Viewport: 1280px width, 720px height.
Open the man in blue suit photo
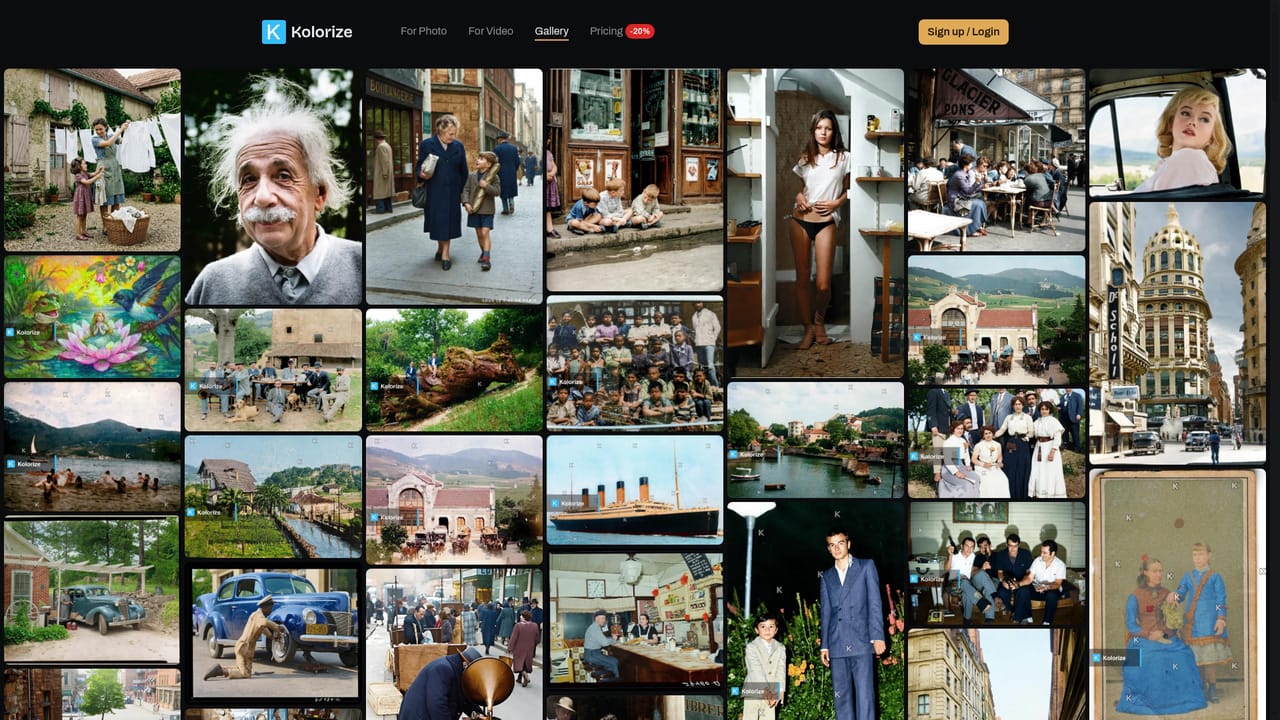point(815,610)
